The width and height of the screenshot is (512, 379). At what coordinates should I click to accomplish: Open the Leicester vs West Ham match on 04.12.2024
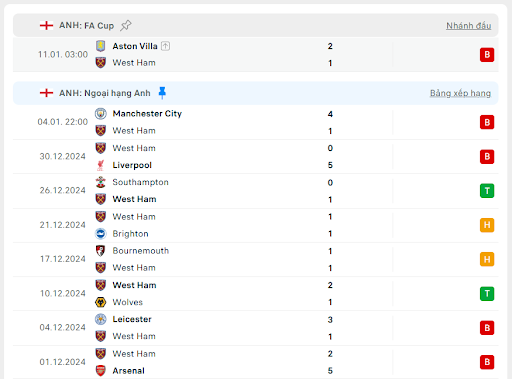(x=256, y=328)
